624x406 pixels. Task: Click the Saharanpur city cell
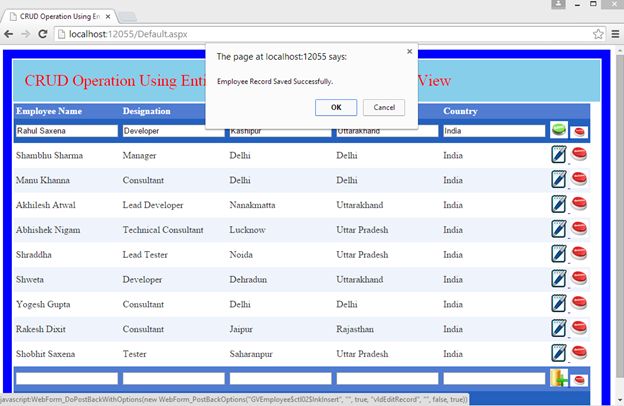click(251, 354)
